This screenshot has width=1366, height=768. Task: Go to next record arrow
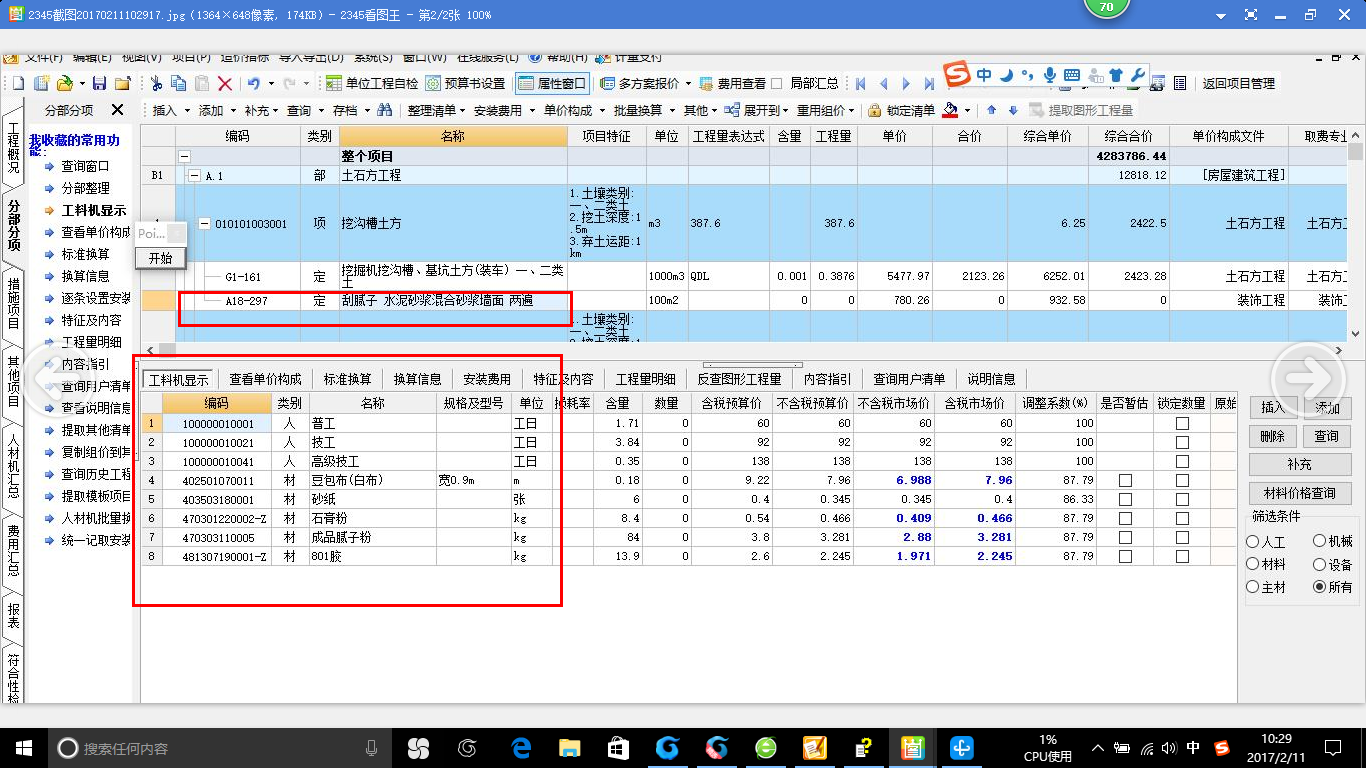[906, 84]
